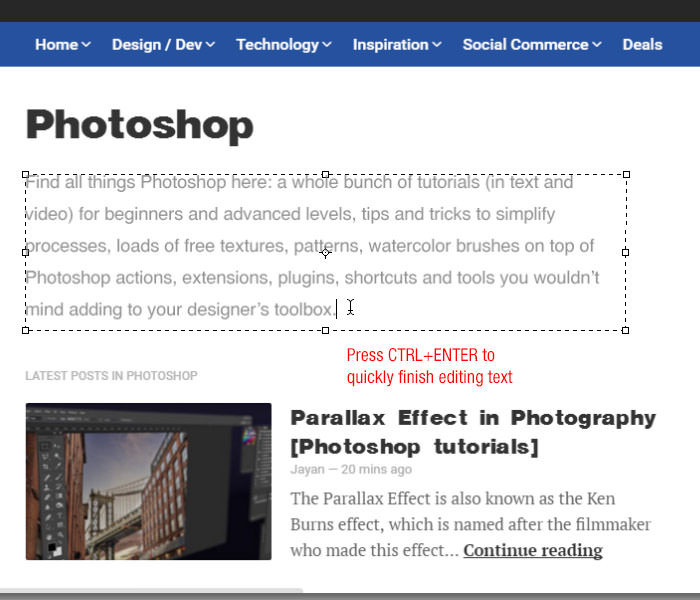The height and width of the screenshot is (600, 700).
Task: Open the Social Commerce menu
Action: coord(532,45)
